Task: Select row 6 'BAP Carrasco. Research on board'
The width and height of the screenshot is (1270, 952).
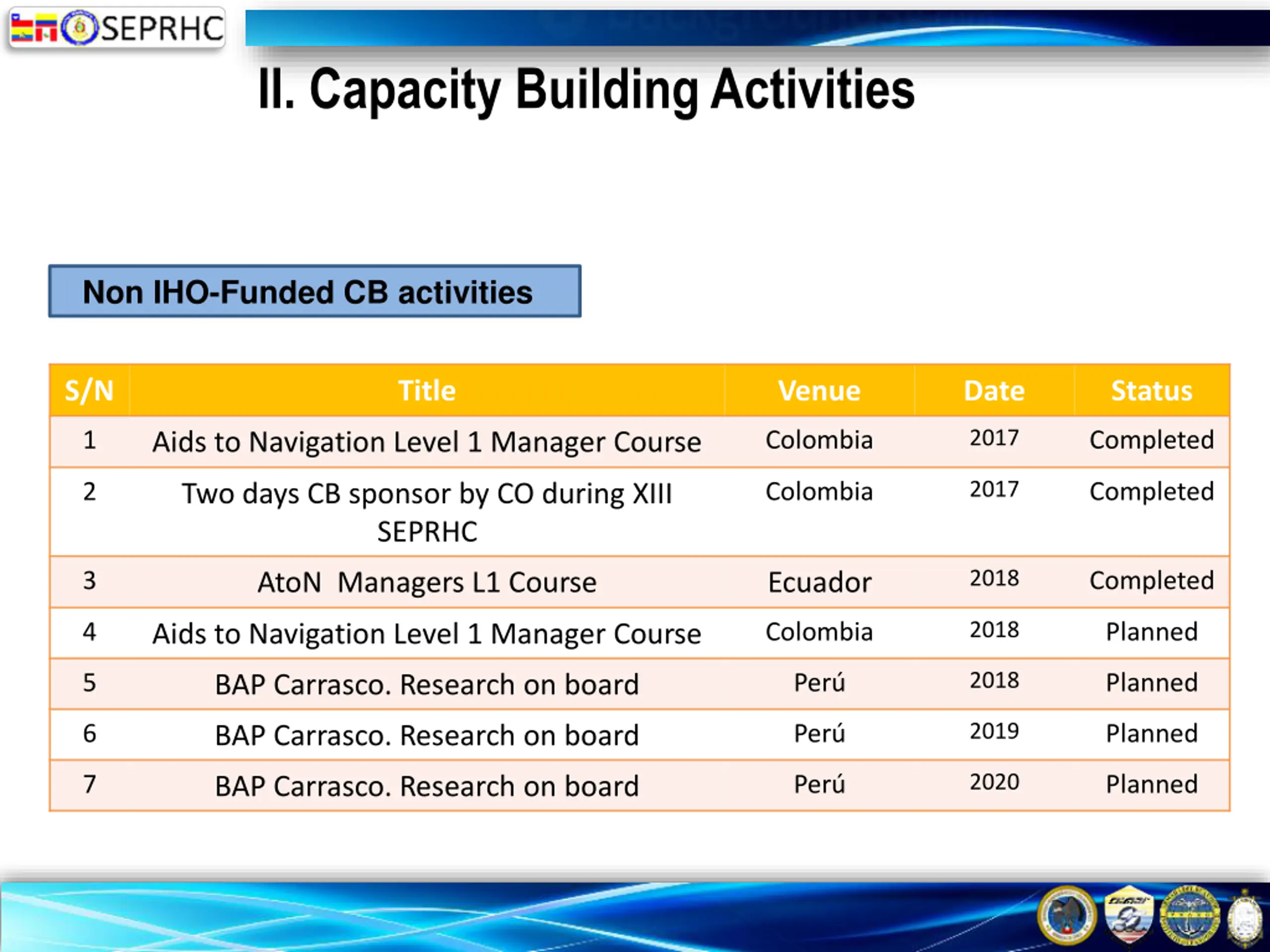Action: [x=427, y=735]
